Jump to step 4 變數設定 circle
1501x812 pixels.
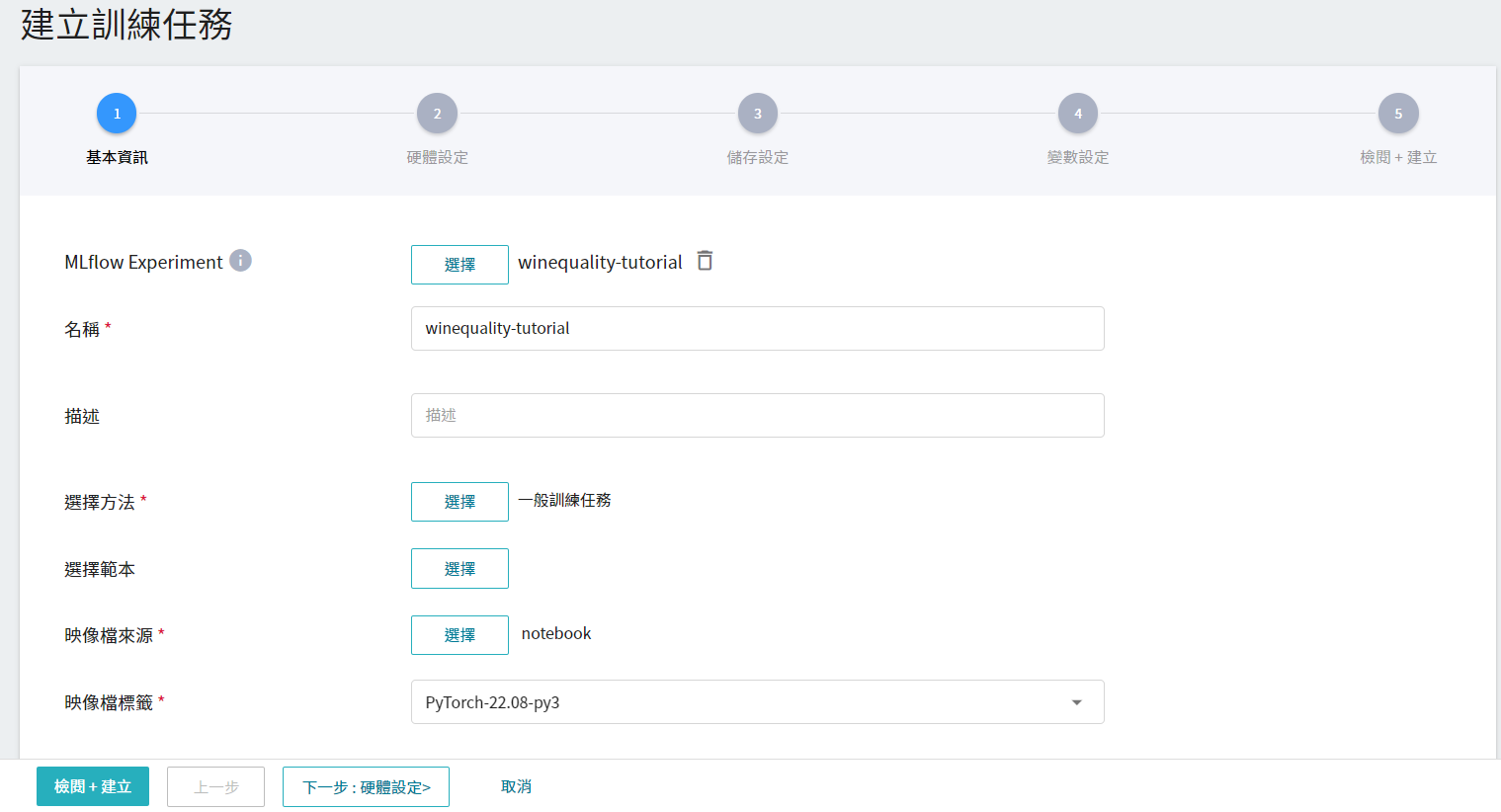click(1078, 114)
